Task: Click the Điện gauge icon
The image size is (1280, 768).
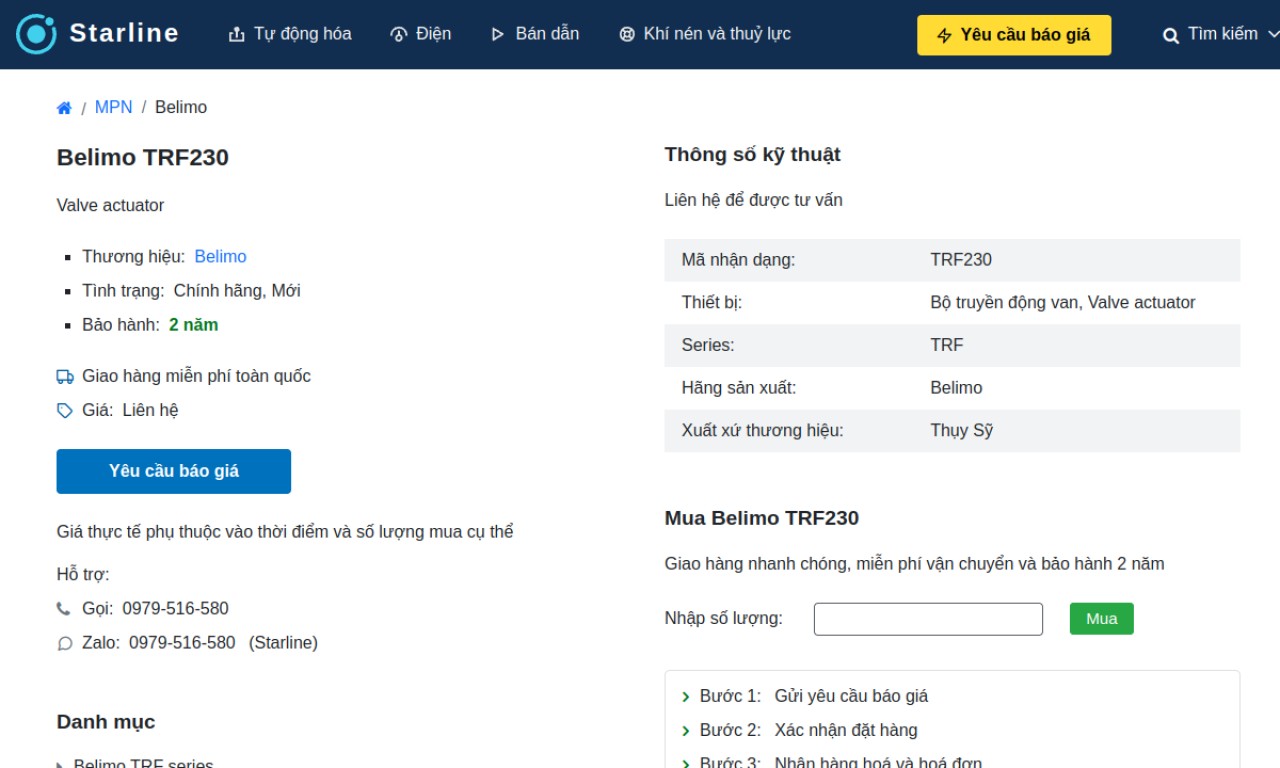Action: [398, 35]
